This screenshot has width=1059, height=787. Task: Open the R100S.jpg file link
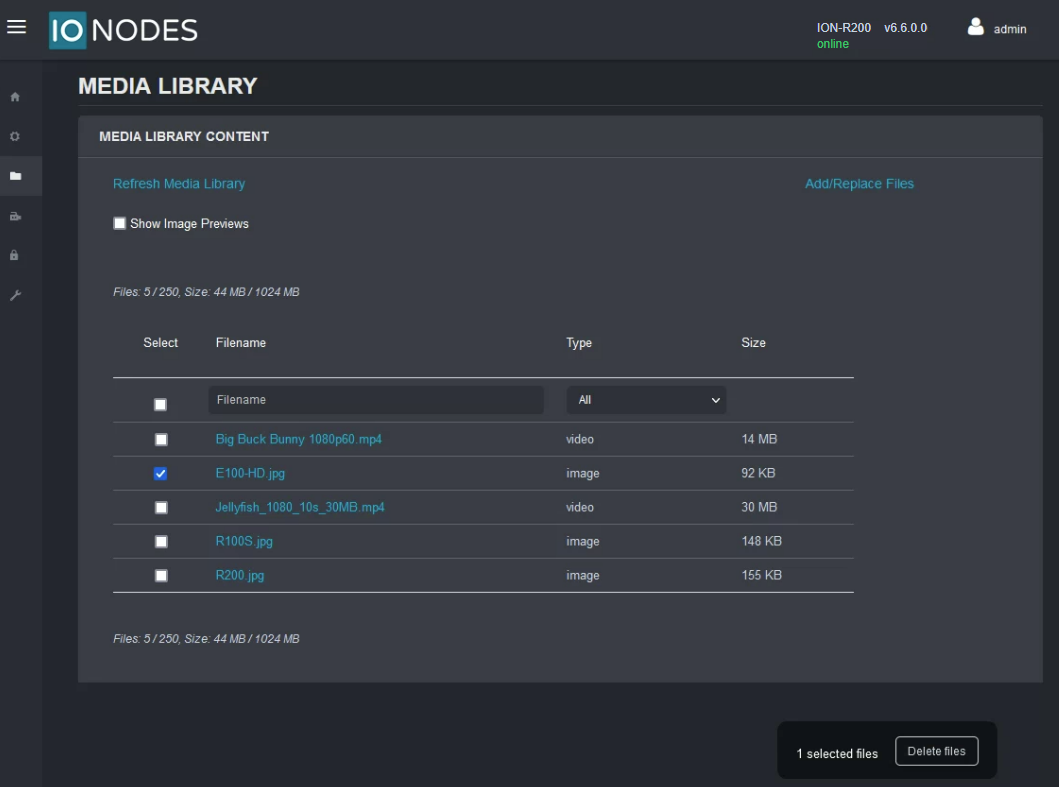pos(244,541)
